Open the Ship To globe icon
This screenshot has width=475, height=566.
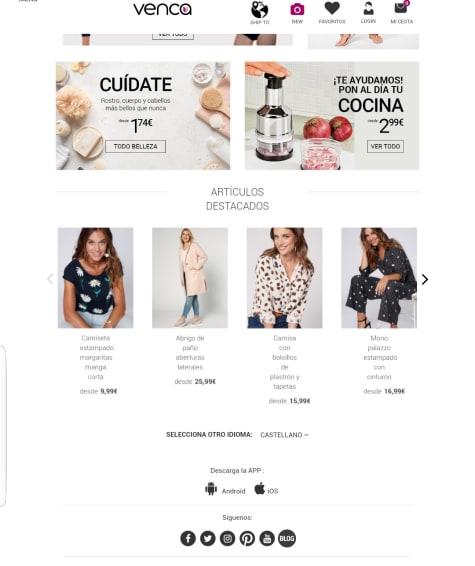tap(260, 10)
